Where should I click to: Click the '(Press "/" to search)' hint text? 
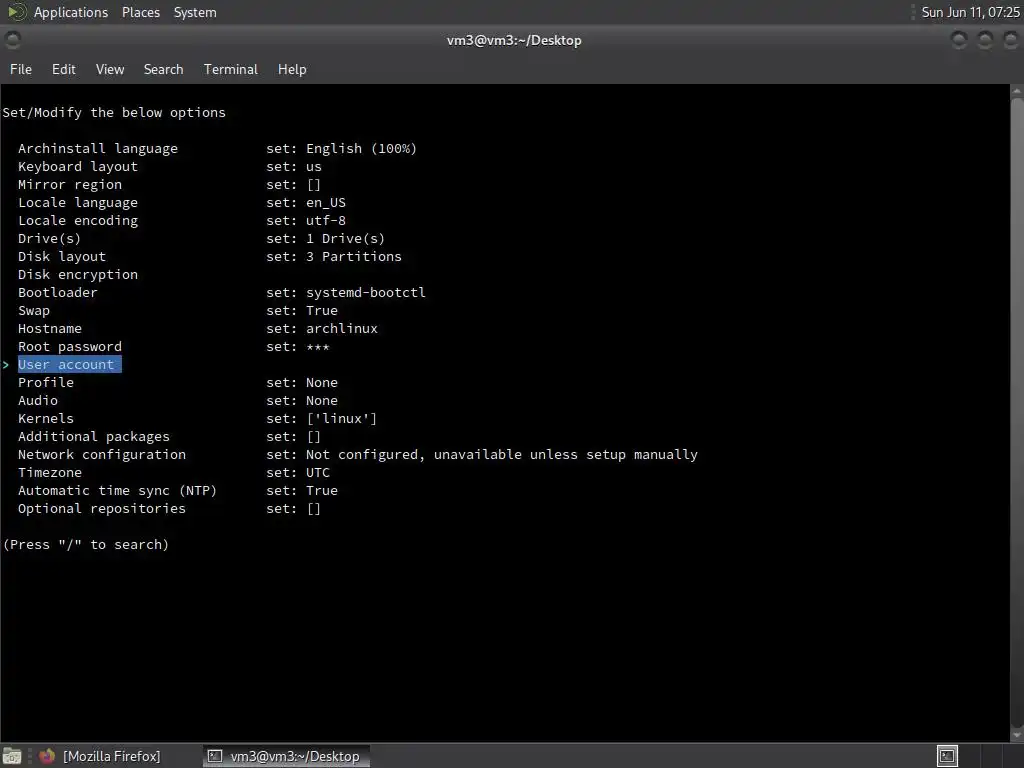[x=86, y=545]
